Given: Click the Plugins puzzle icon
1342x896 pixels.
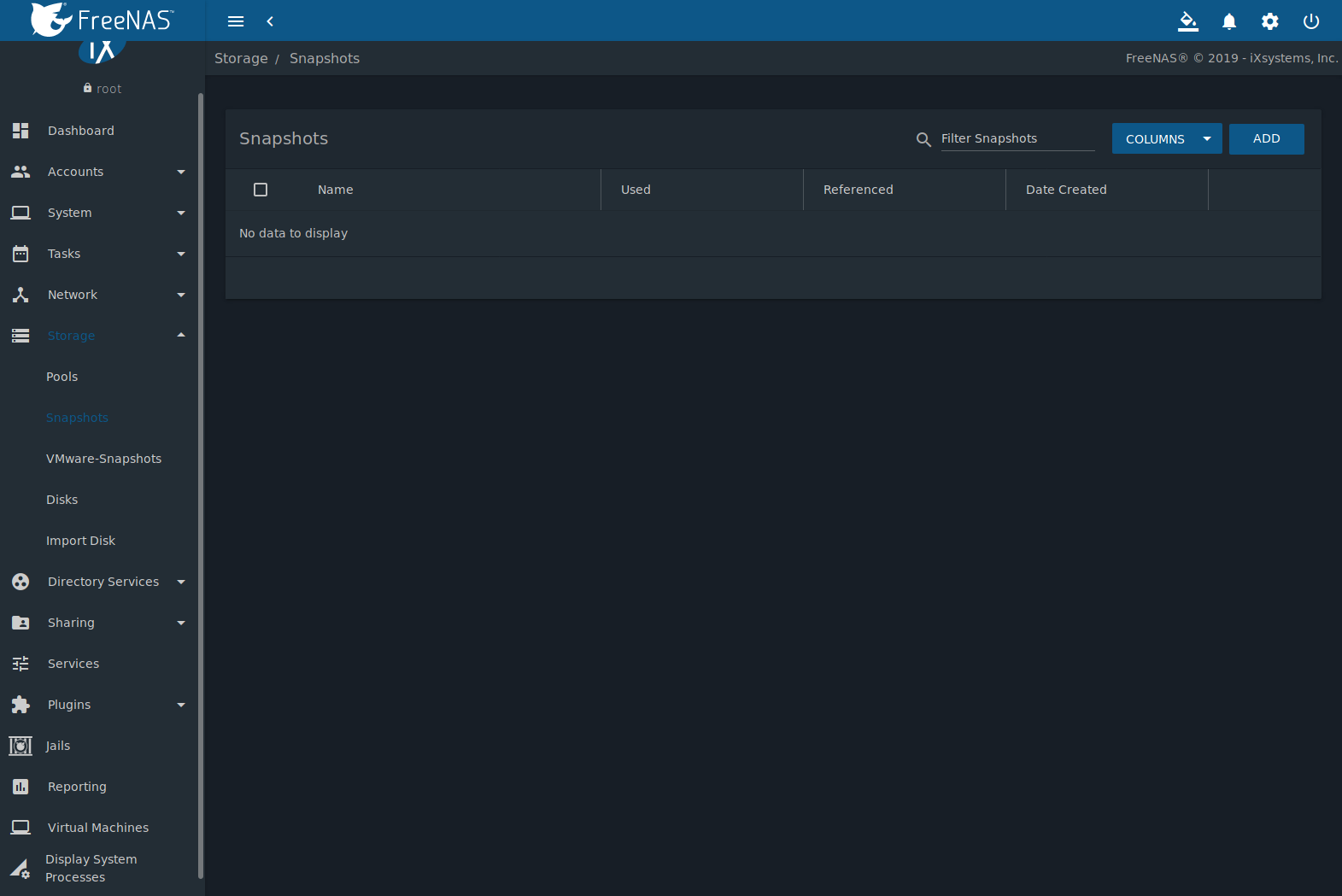Looking at the screenshot, I should pos(21,705).
